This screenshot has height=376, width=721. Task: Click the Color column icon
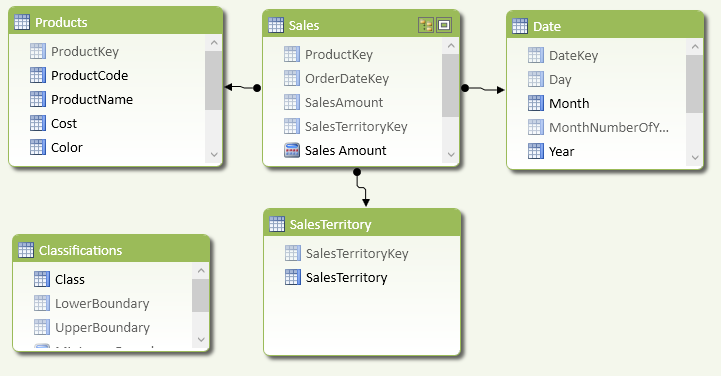38,147
